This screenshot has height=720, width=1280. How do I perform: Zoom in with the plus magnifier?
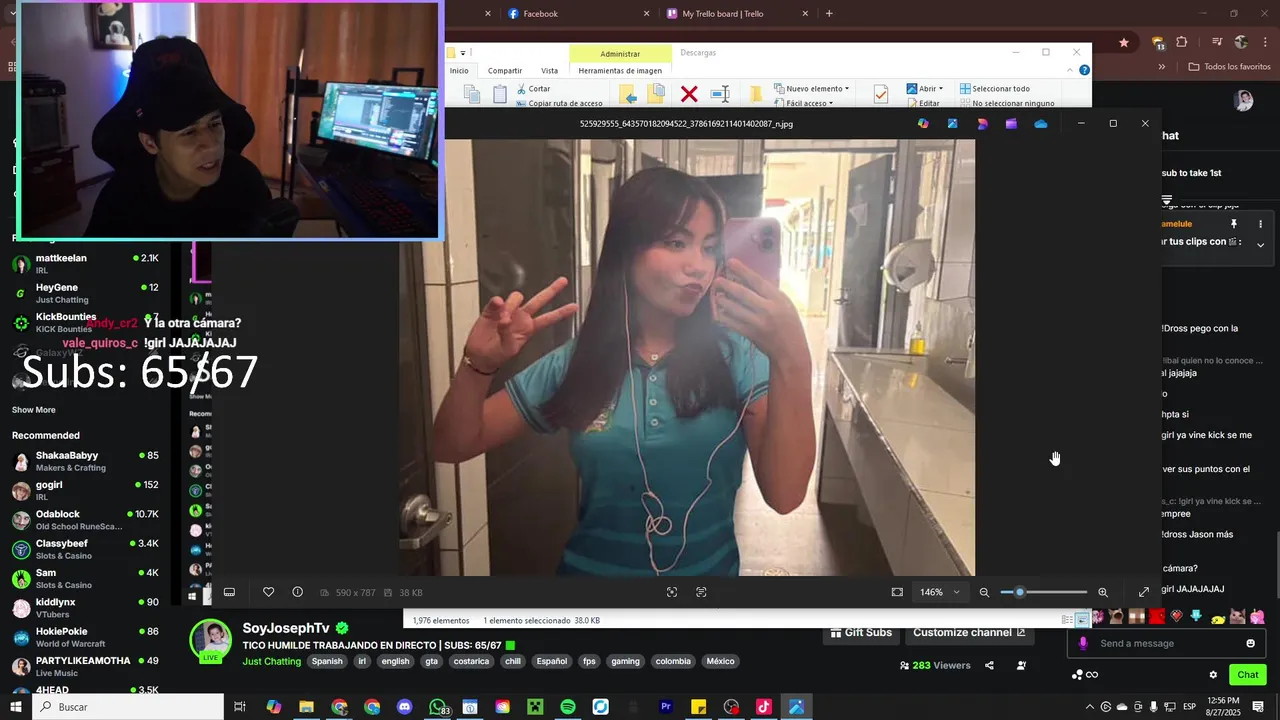pos(1103,592)
